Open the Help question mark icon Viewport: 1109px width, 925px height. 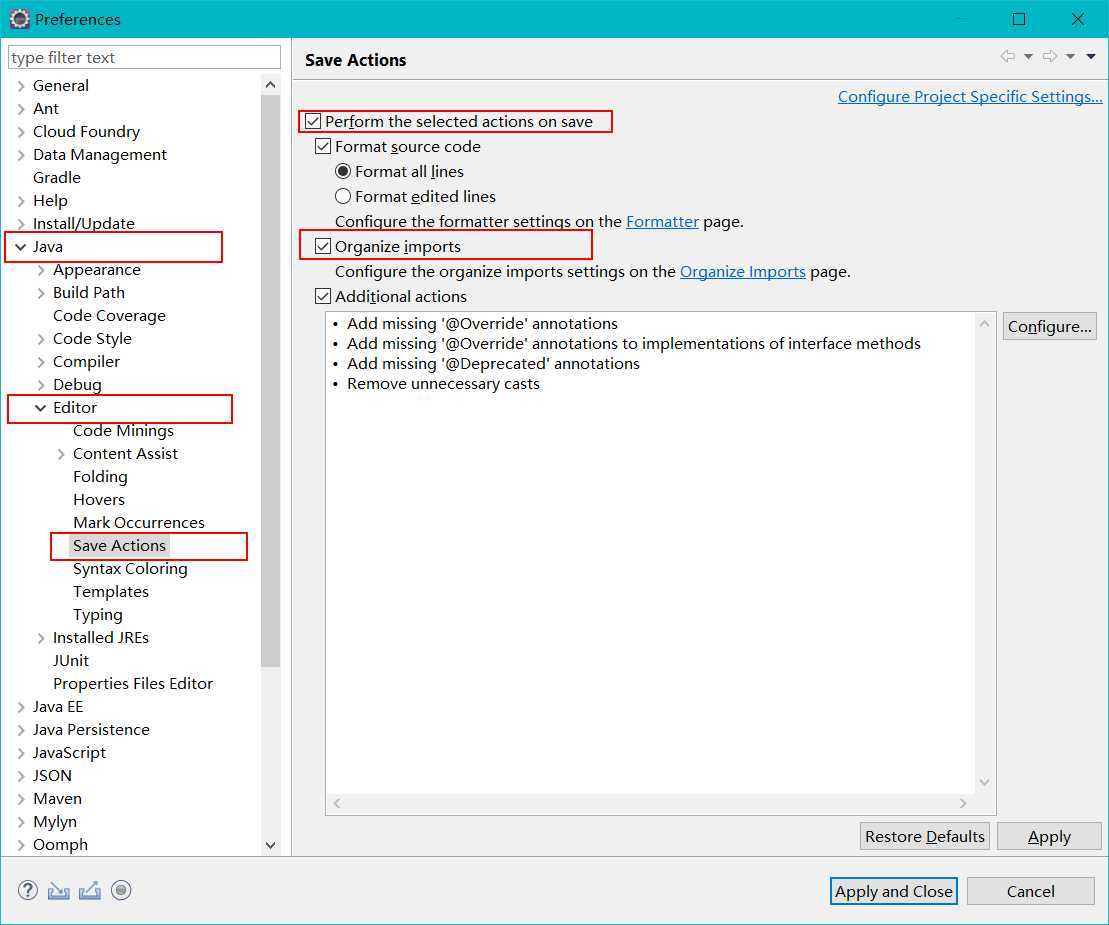coord(28,890)
